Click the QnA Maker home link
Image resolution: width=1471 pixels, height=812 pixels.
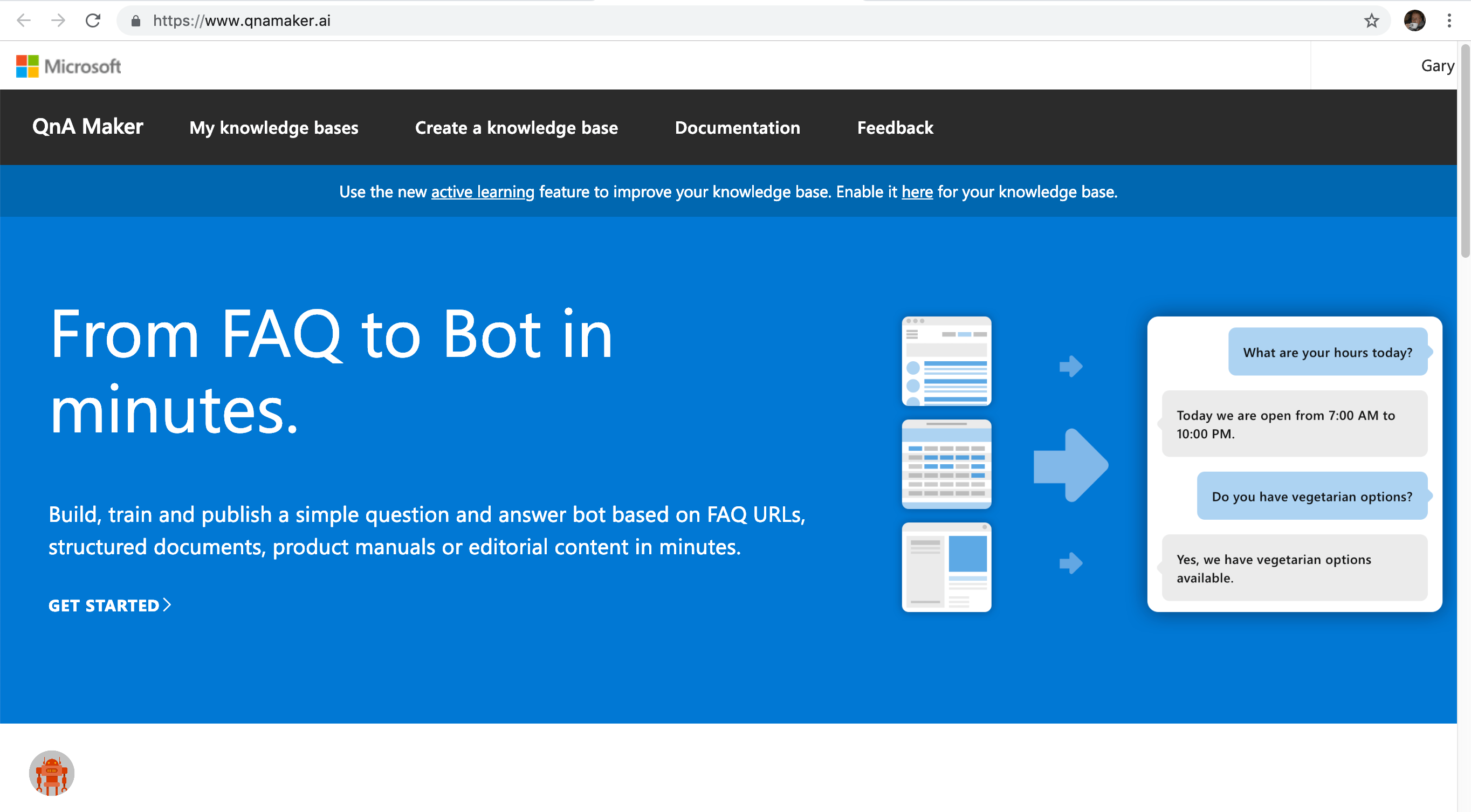[x=88, y=126]
